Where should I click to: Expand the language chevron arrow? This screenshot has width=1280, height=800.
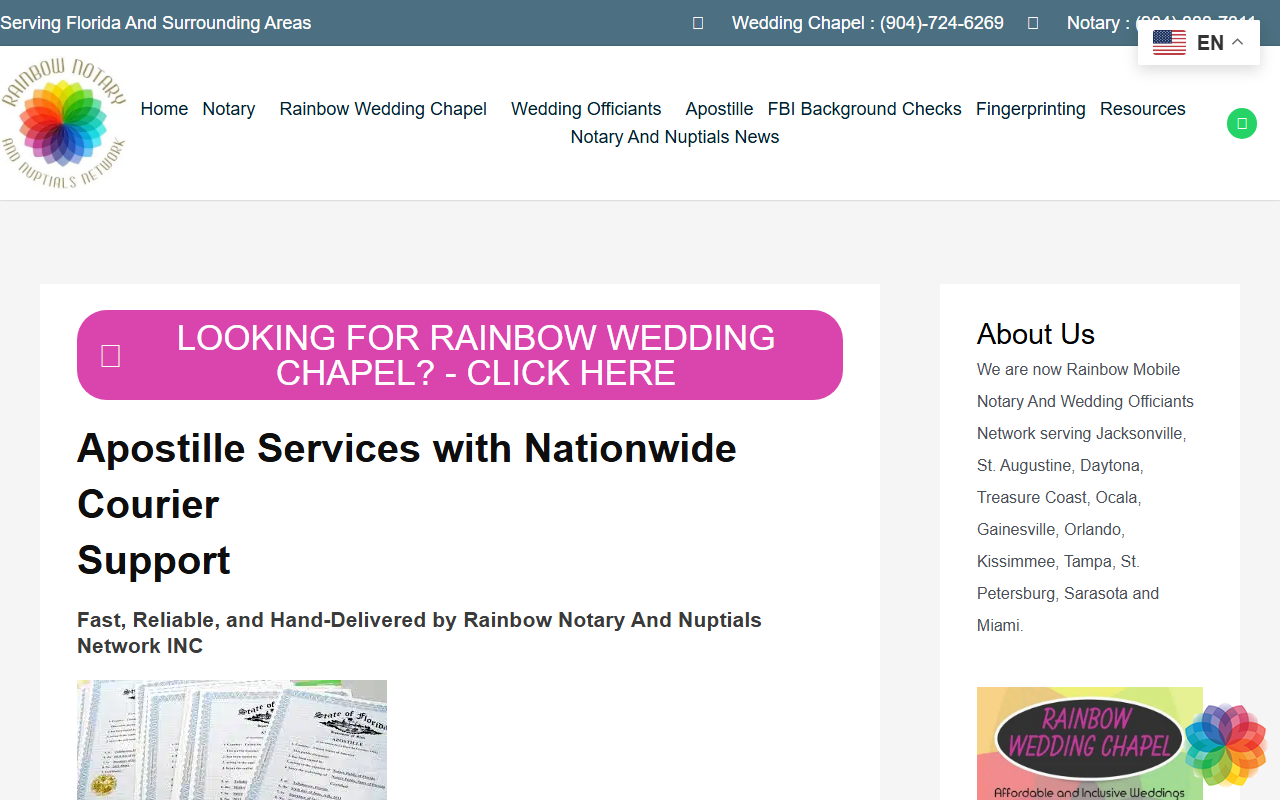pyautogui.click(x=1237, y=42)
